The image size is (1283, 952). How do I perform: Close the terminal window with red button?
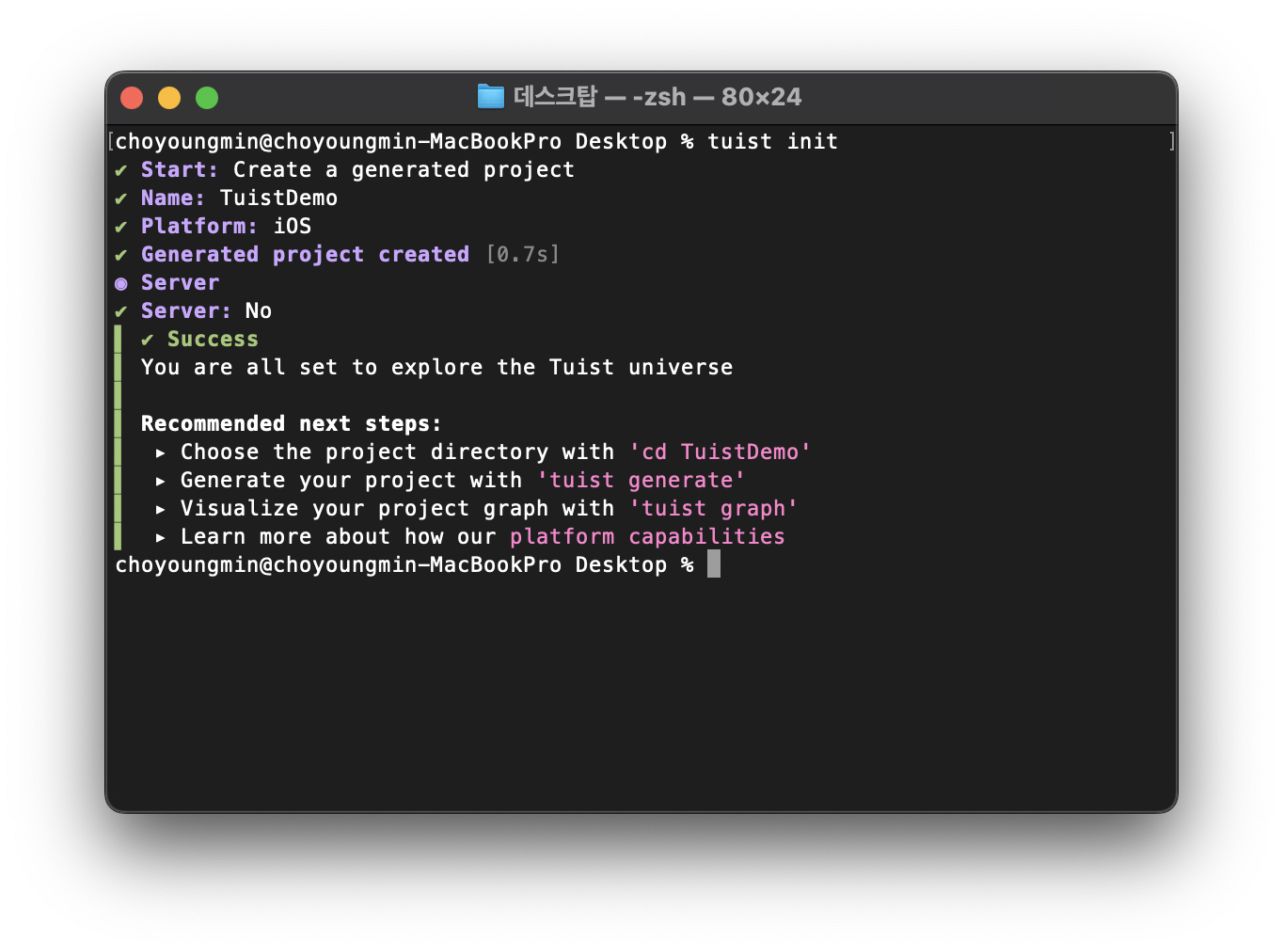coord(132,98)
